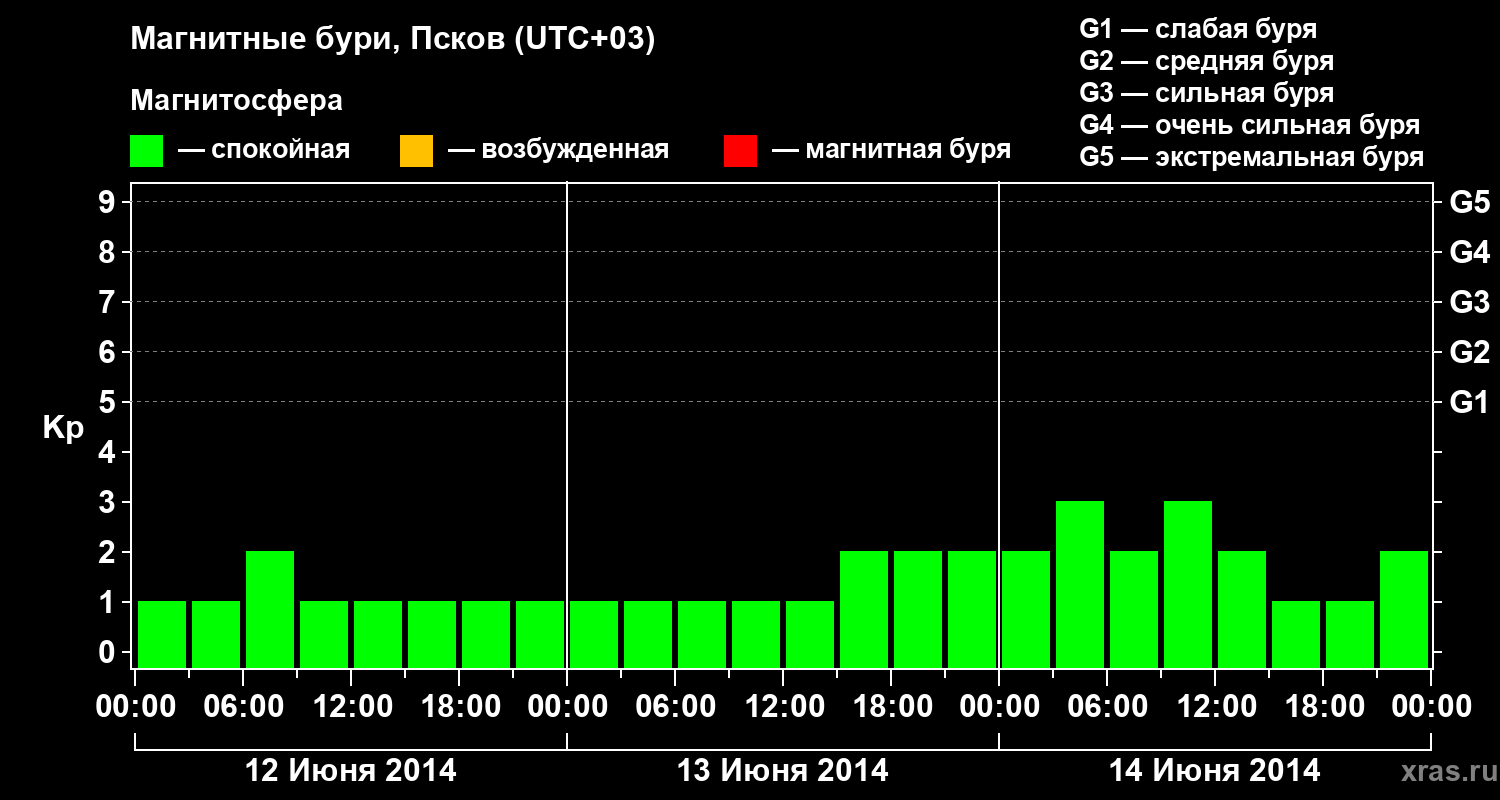Click the right-axis label 'G3'

coord(1470,302)
